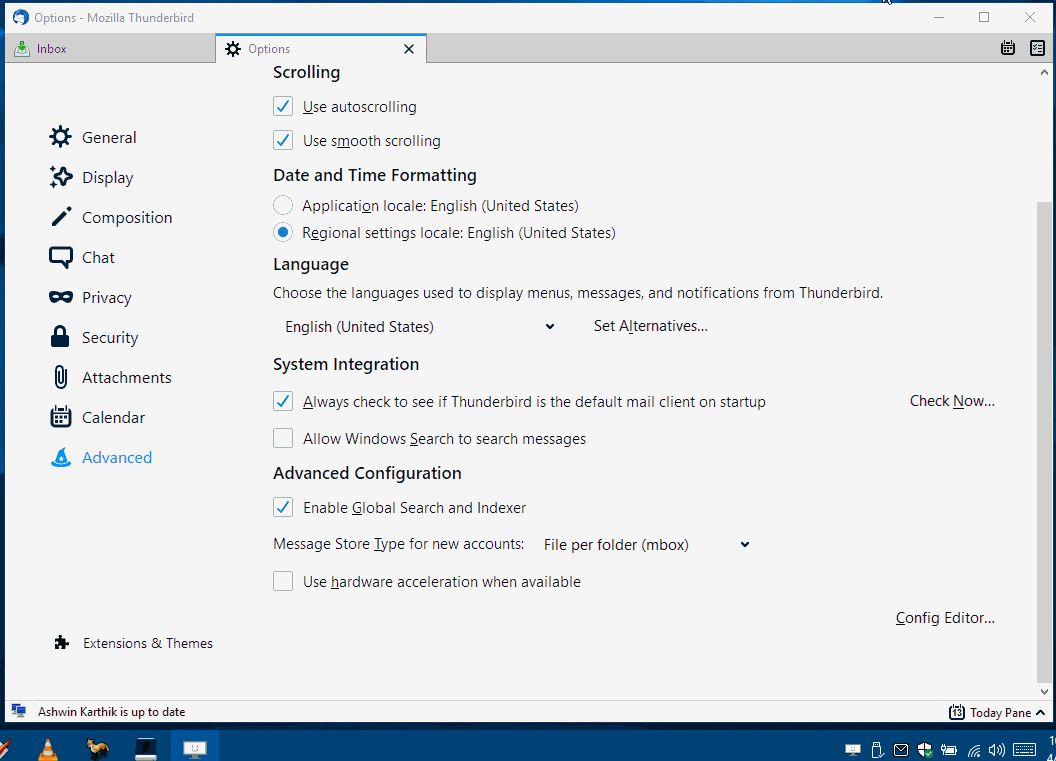Open the Attachments paperclip icon
This screenshot has width=1056, height=761.
point(61,377)
